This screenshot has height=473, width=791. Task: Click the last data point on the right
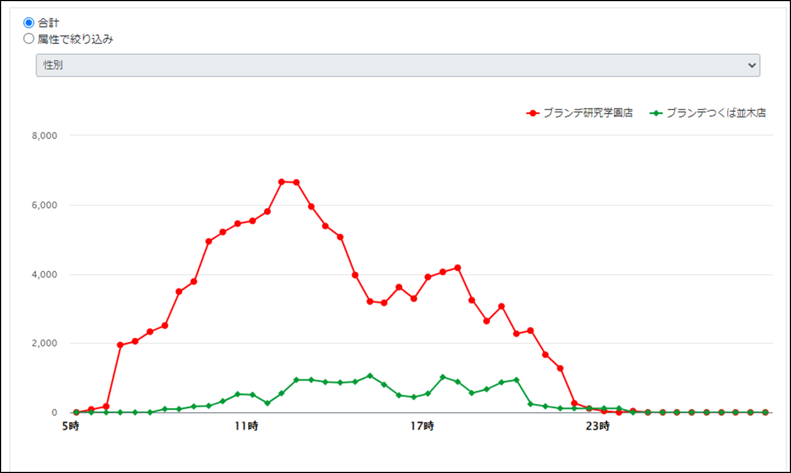[x=765, y=412]
